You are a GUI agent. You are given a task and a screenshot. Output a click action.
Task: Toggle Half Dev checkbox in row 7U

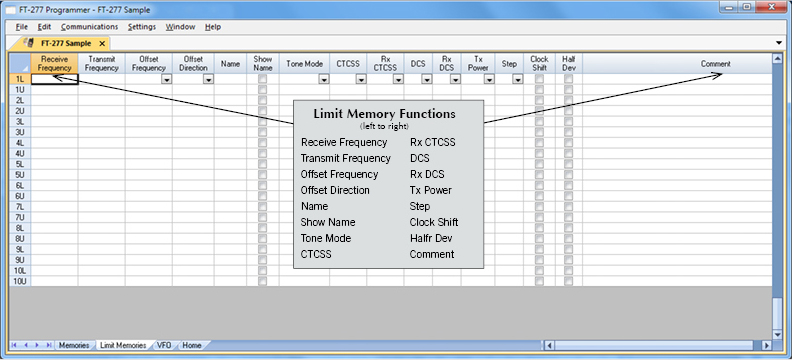click(569, 218)
